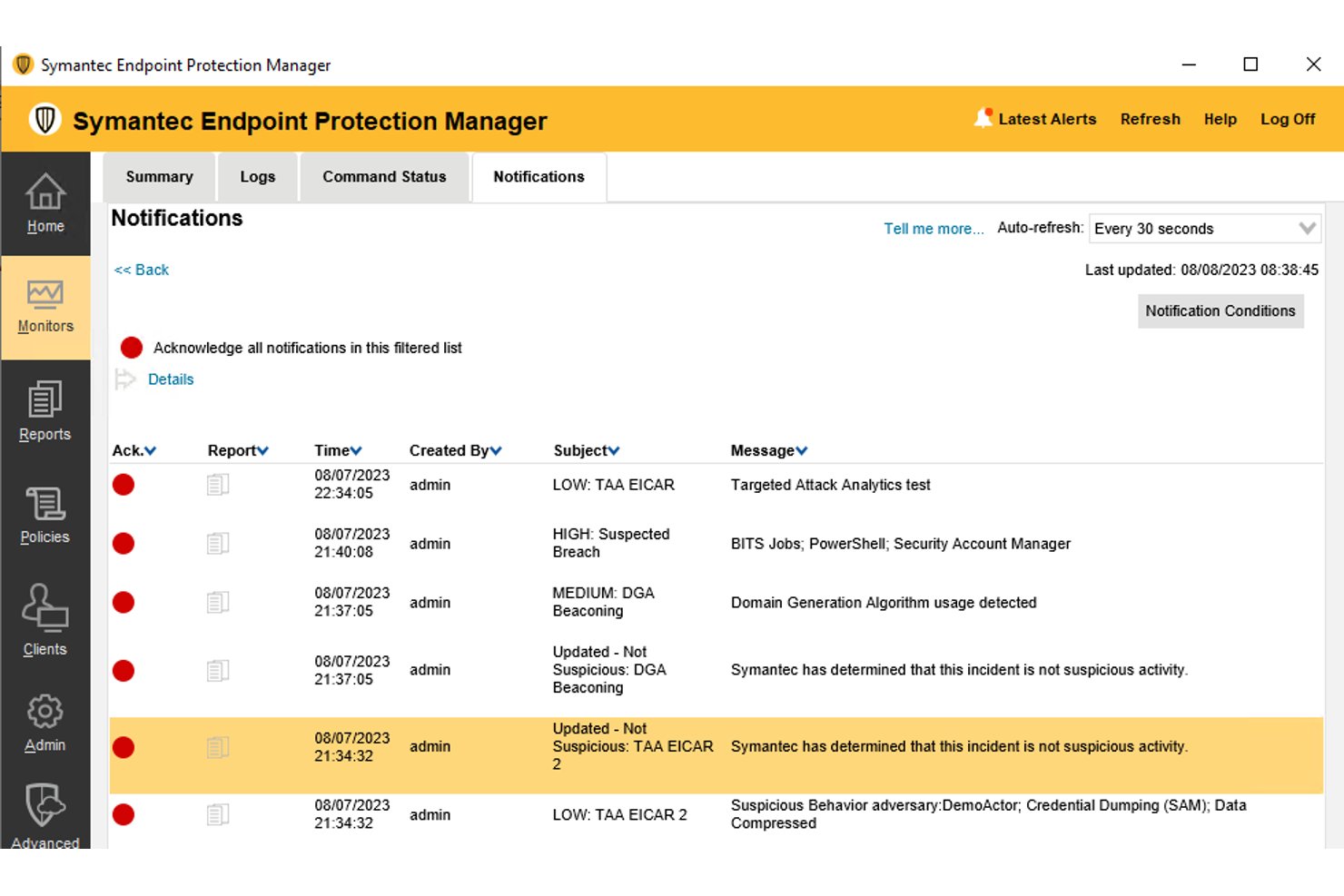Click Log Off in the header
The height and width of the screenshot is (896, 1344).
1288,119
